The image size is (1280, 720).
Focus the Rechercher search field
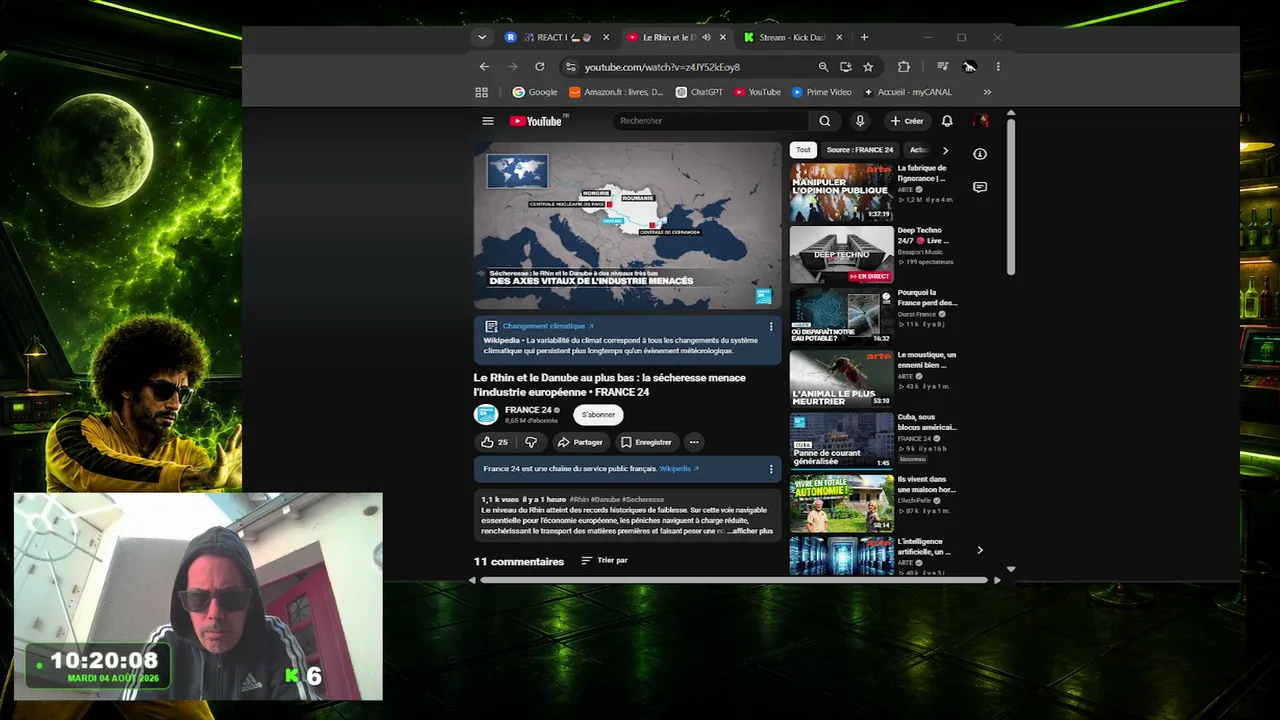point(711,121)
